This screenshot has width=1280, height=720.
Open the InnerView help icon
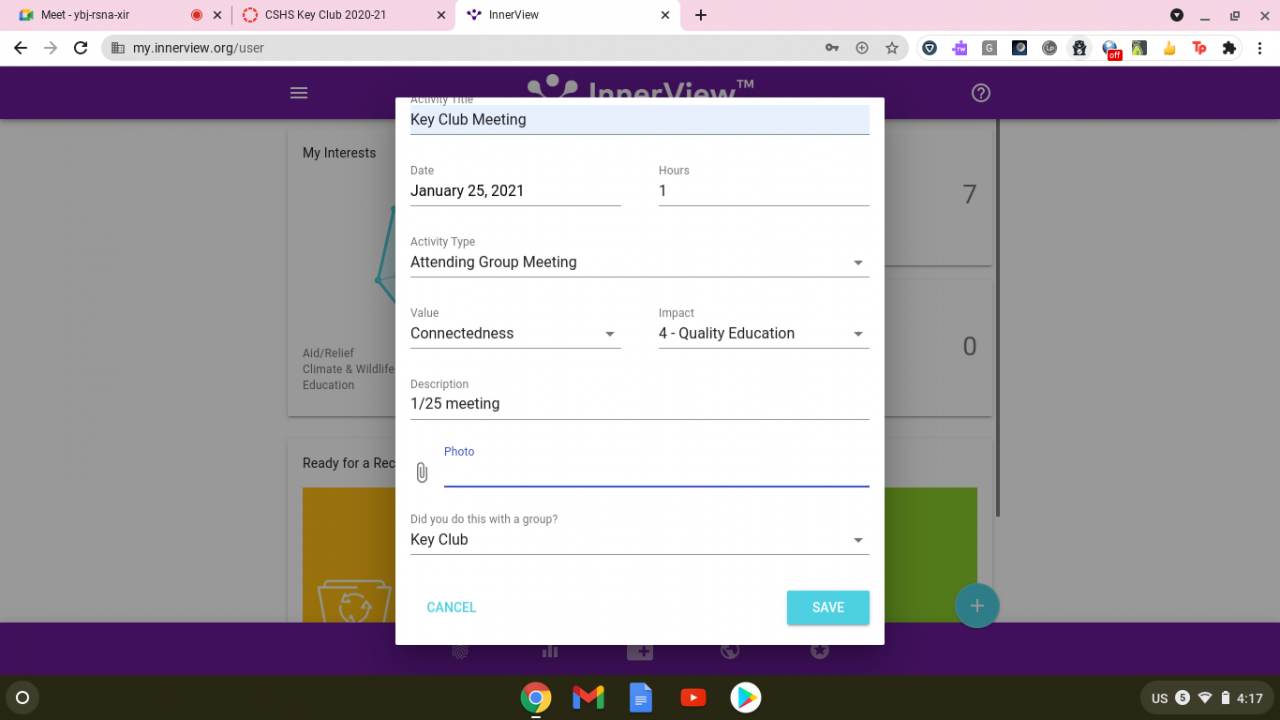coord(981,93)
